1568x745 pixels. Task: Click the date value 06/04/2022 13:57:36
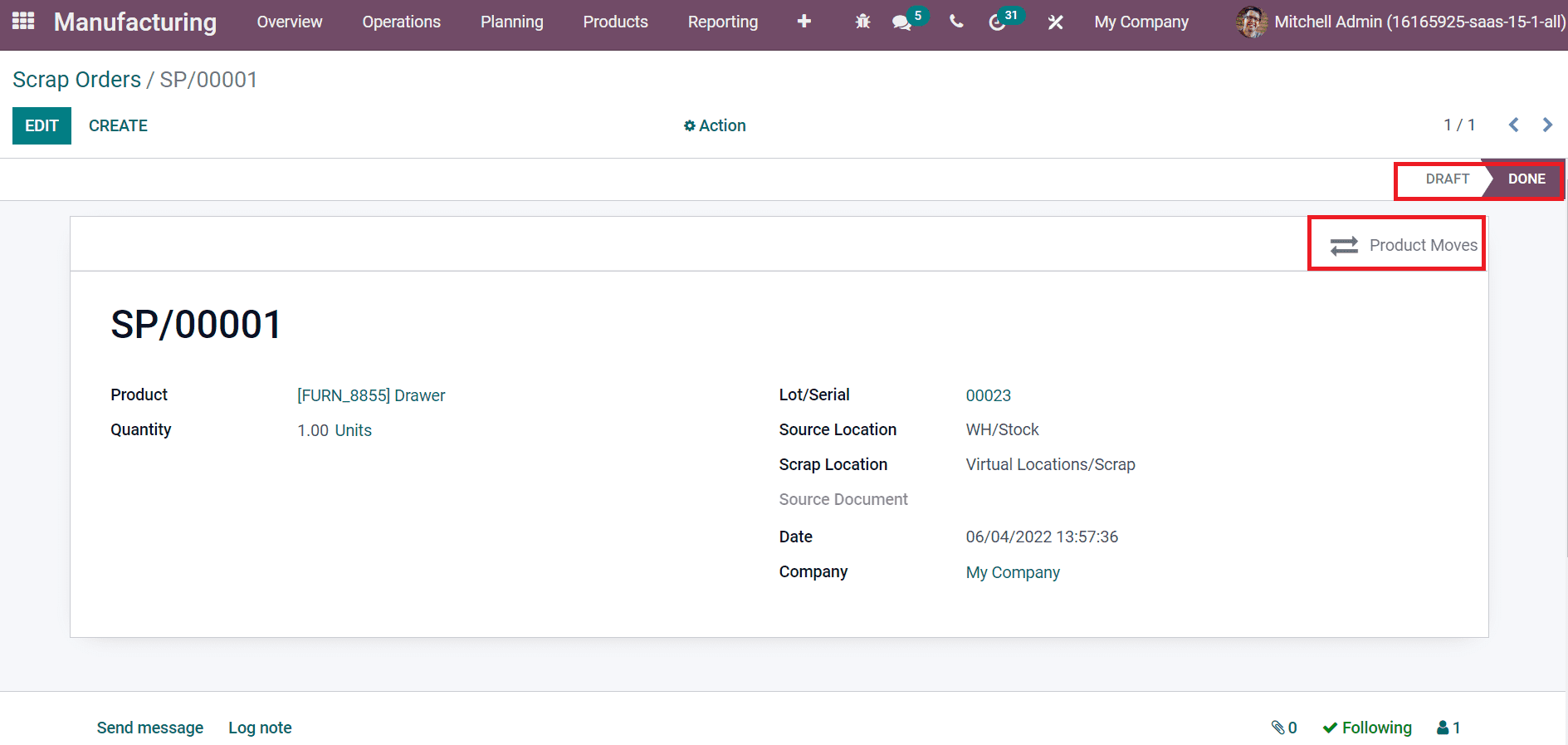[1042, 537]
